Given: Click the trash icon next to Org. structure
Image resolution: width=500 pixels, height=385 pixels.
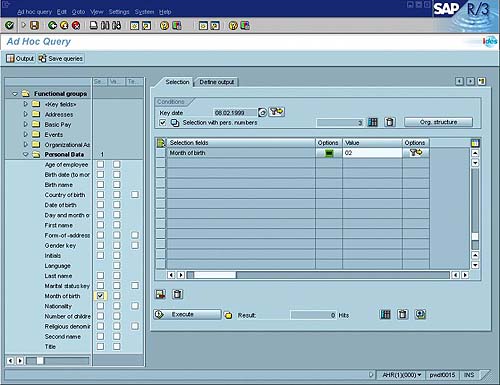Looking at the screenshot, I should pos(390,122).
